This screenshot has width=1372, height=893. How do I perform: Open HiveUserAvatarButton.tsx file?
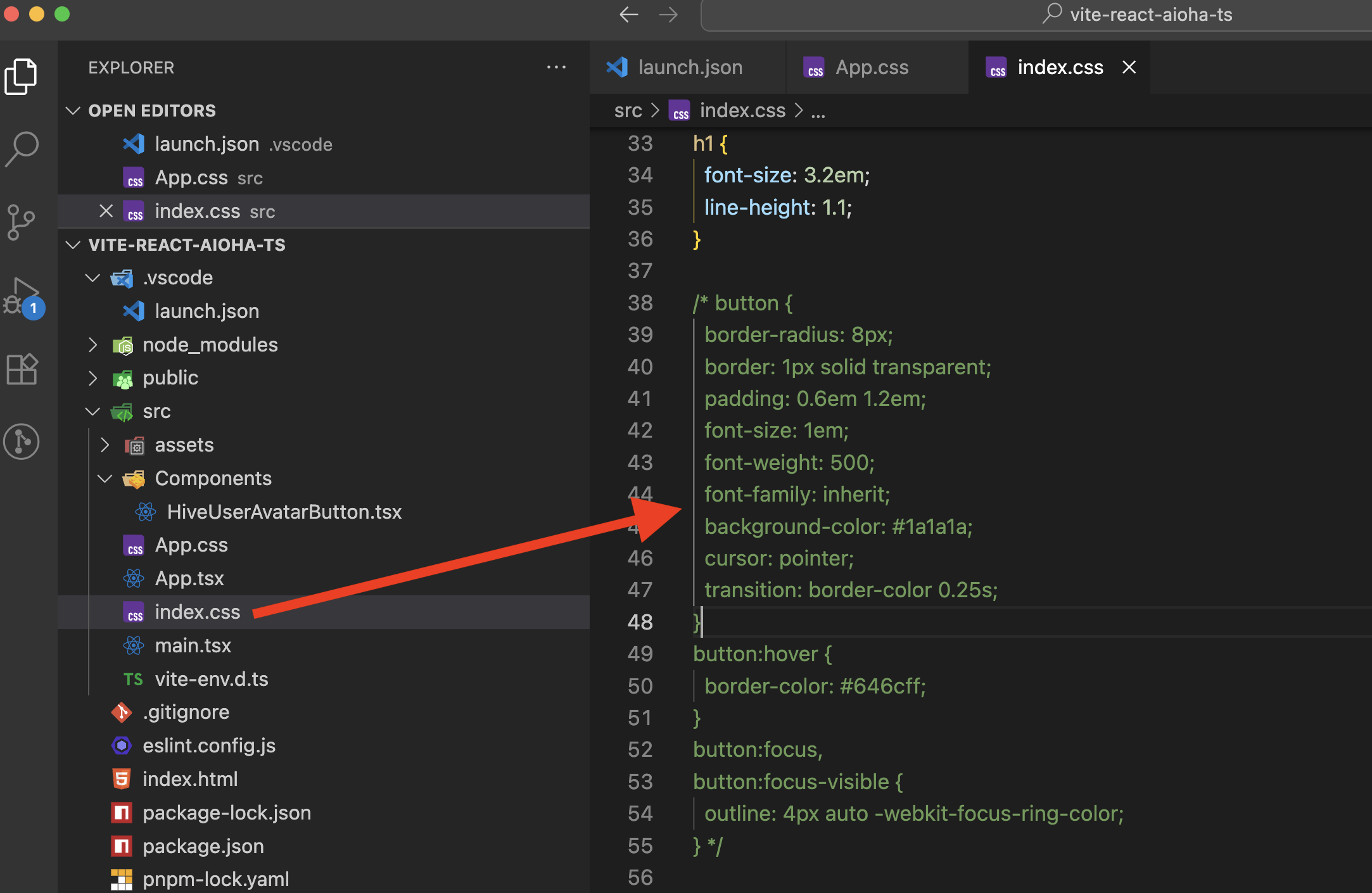[324, 512]
